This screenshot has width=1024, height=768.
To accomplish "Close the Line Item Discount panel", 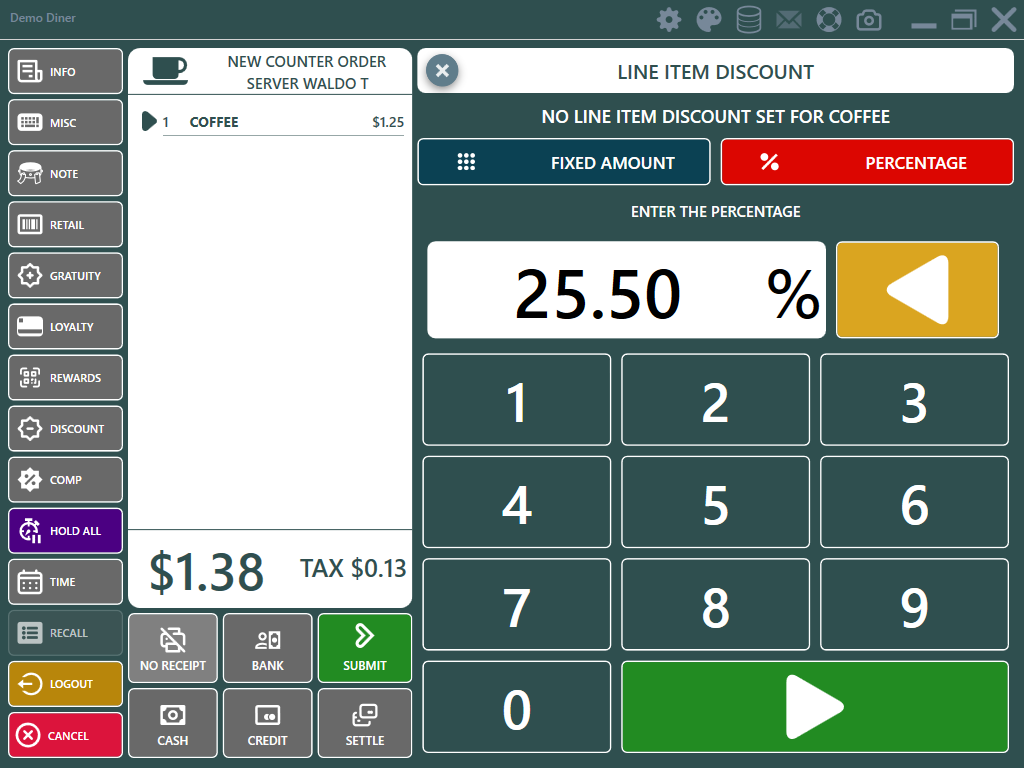I will pyautogui.click(x=442, y=71).
